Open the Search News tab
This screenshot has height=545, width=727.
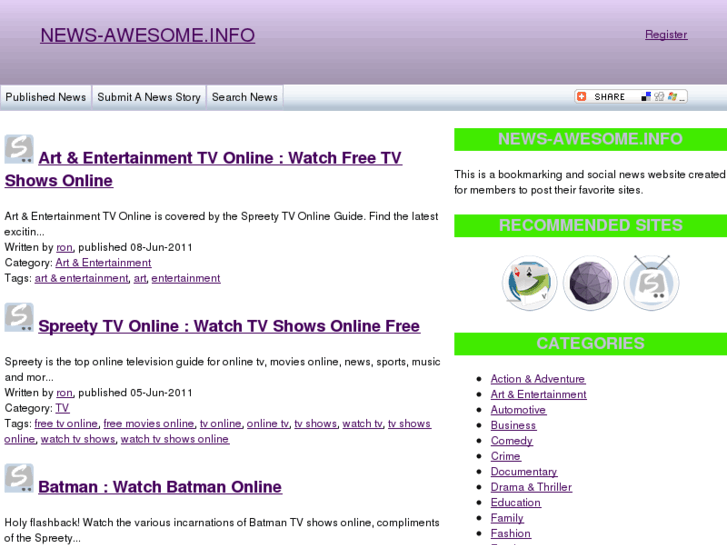[x=245, y=97]
